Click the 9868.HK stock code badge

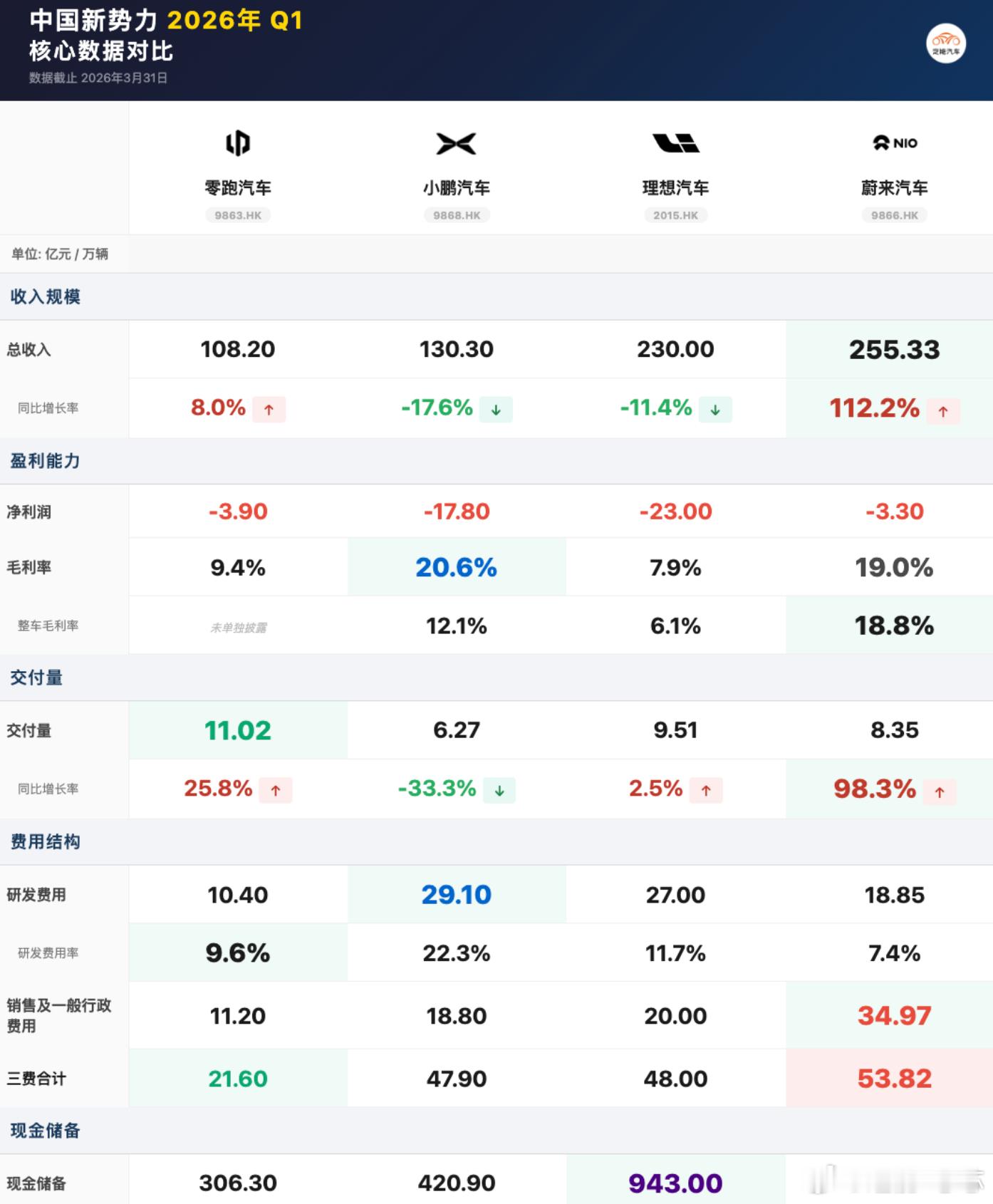coord(457,215)
